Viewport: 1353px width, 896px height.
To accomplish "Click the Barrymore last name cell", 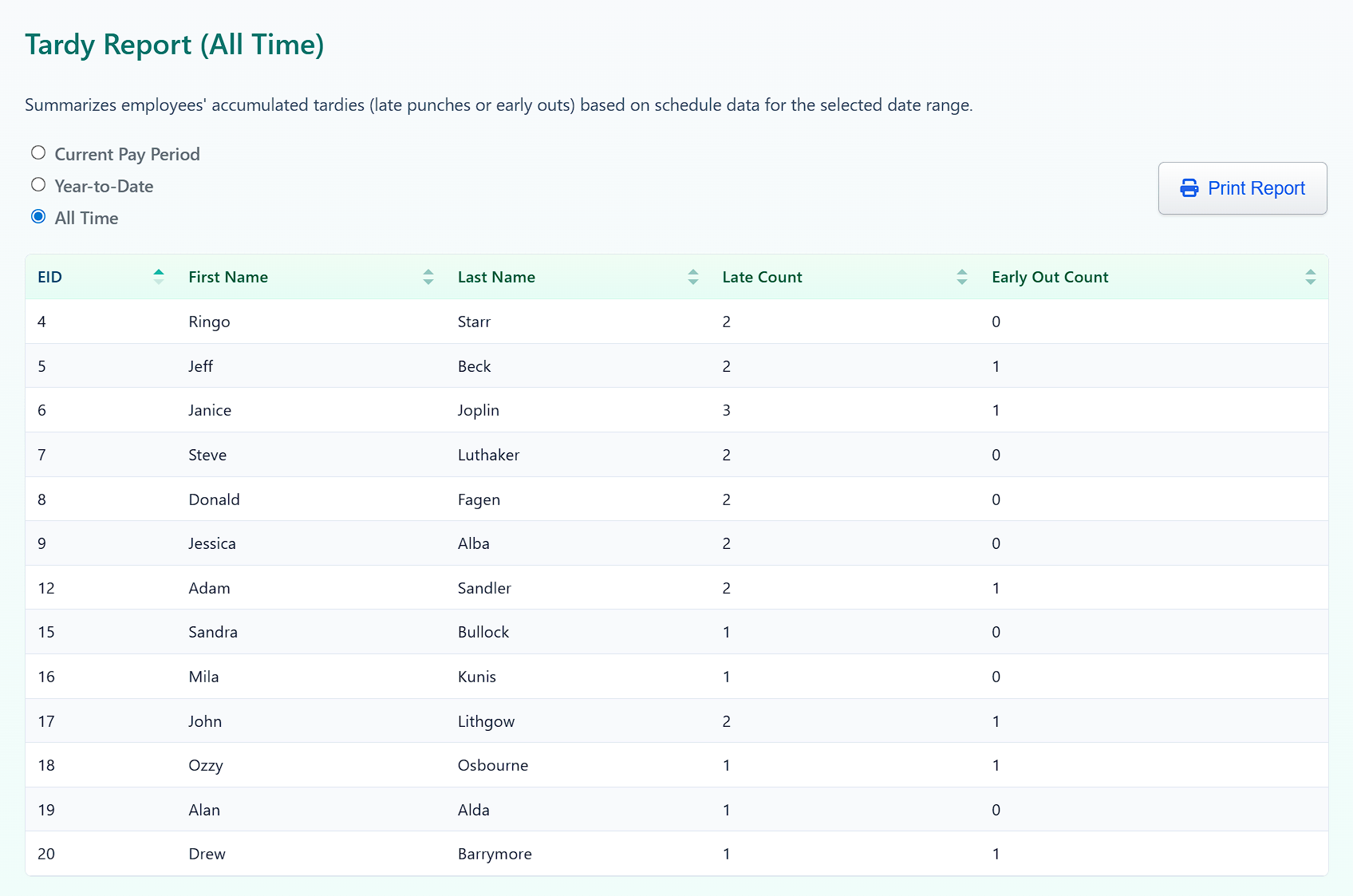I will [x=495, y=854].
